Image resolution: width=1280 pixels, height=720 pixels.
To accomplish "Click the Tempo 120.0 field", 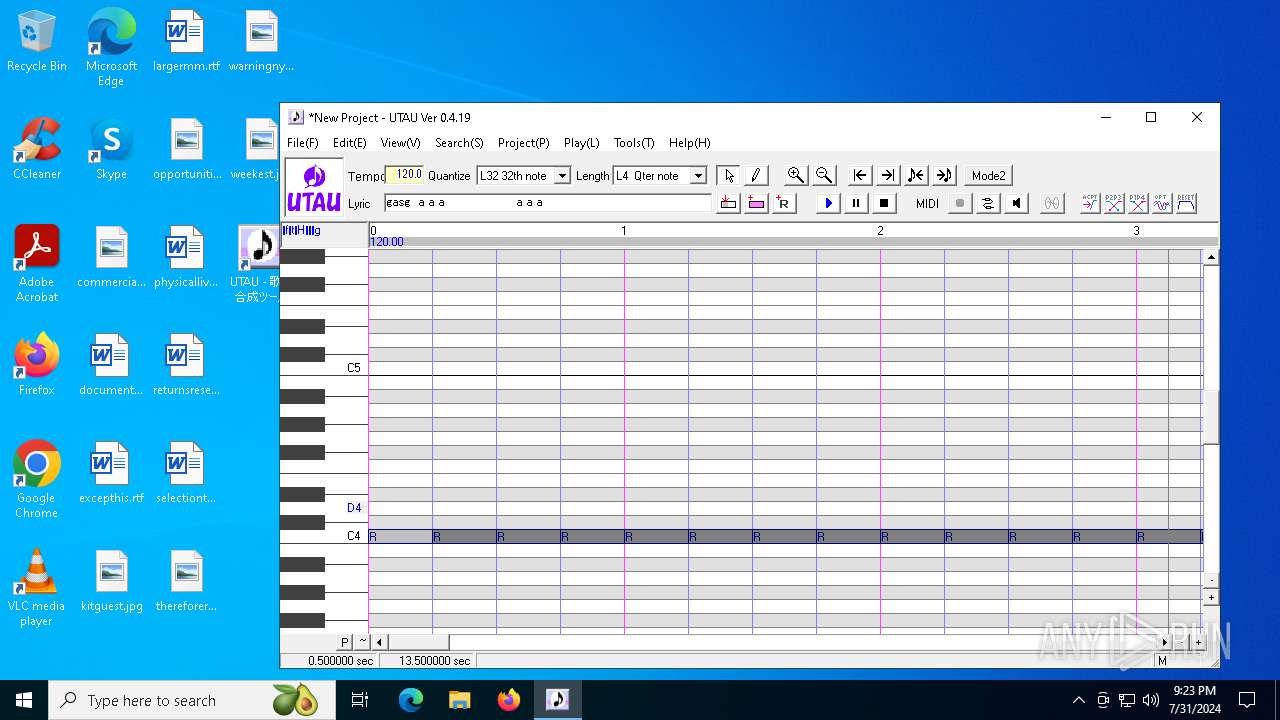I will (x=405, y=175).
